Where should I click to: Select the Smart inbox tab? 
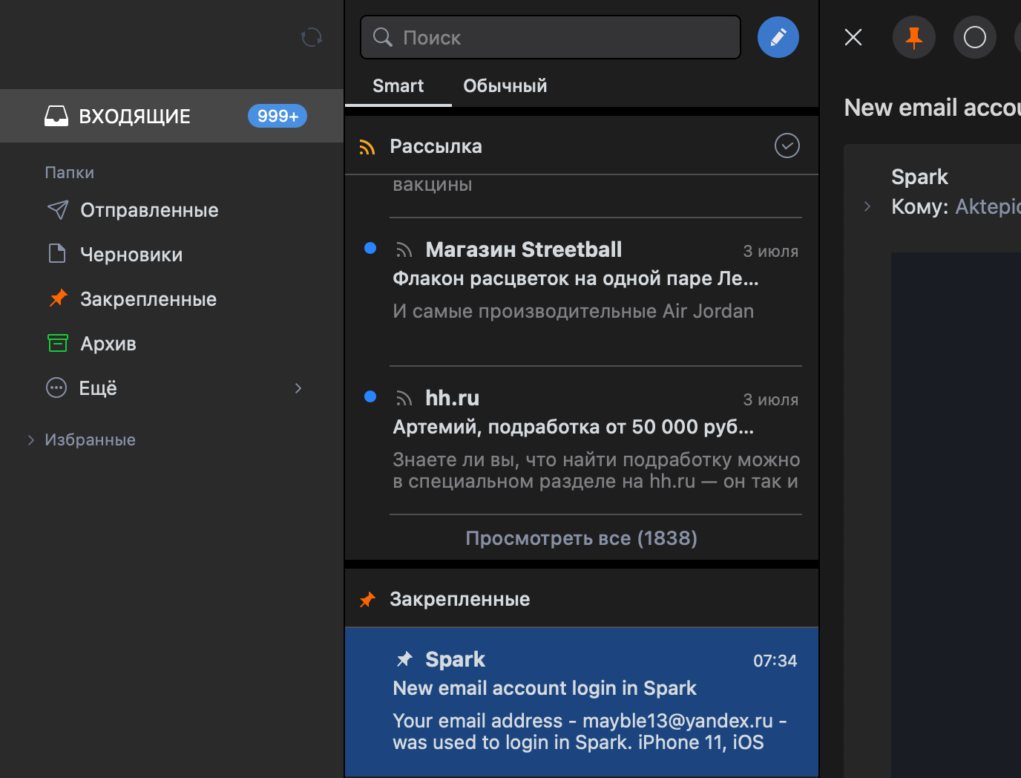click(398, 86)
